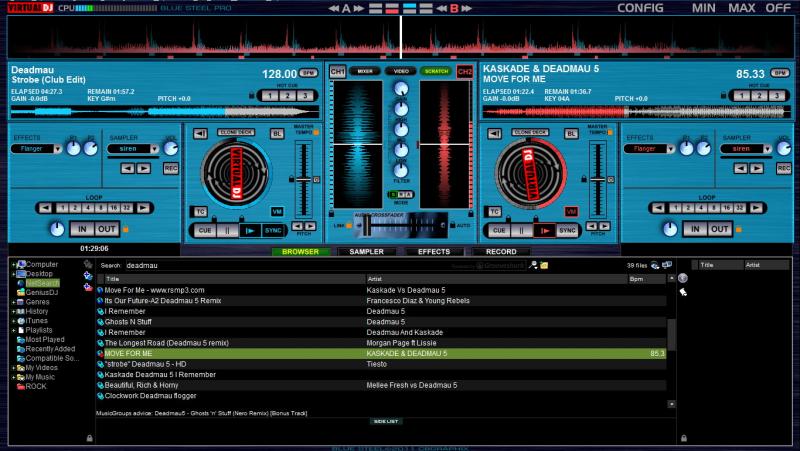Toggle right deck Master Tempo indicator

[610, 133]
